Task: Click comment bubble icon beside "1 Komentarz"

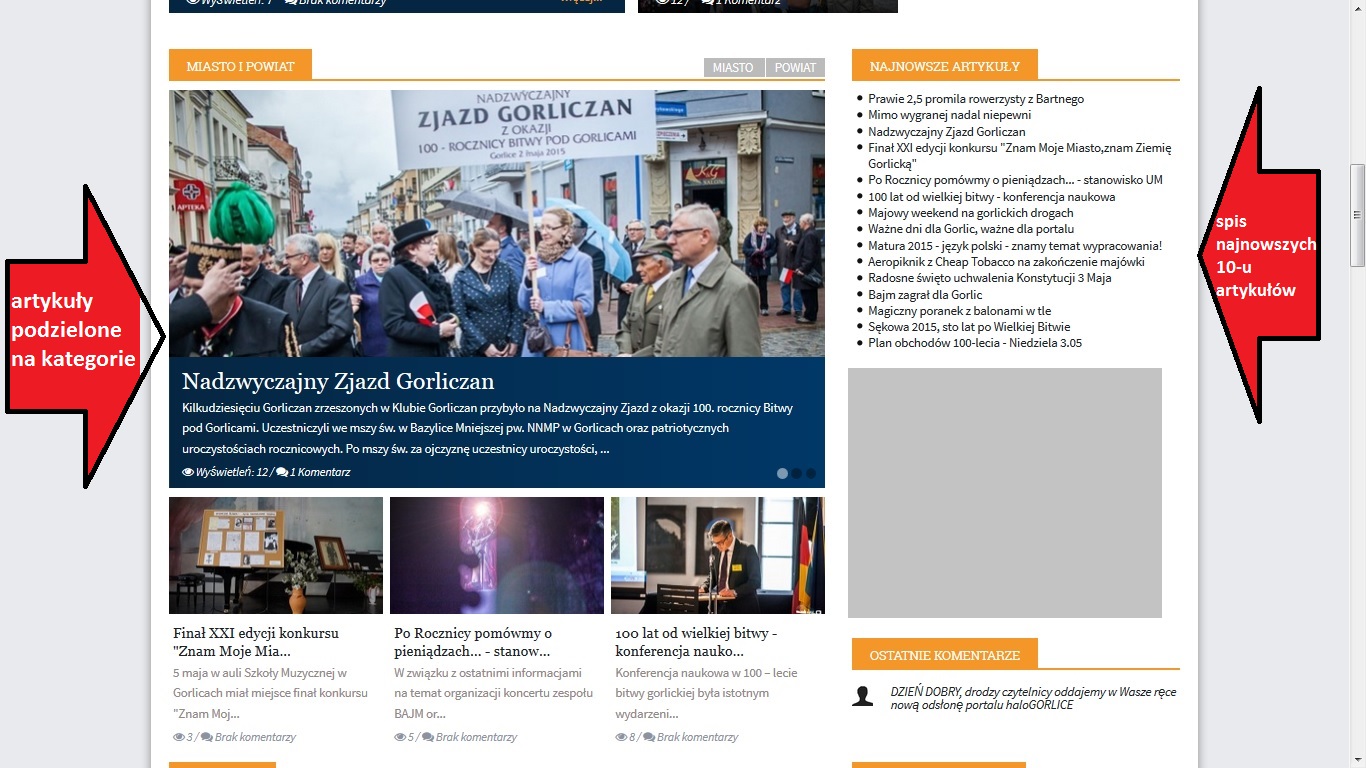Action: click(x=282, y=472)
